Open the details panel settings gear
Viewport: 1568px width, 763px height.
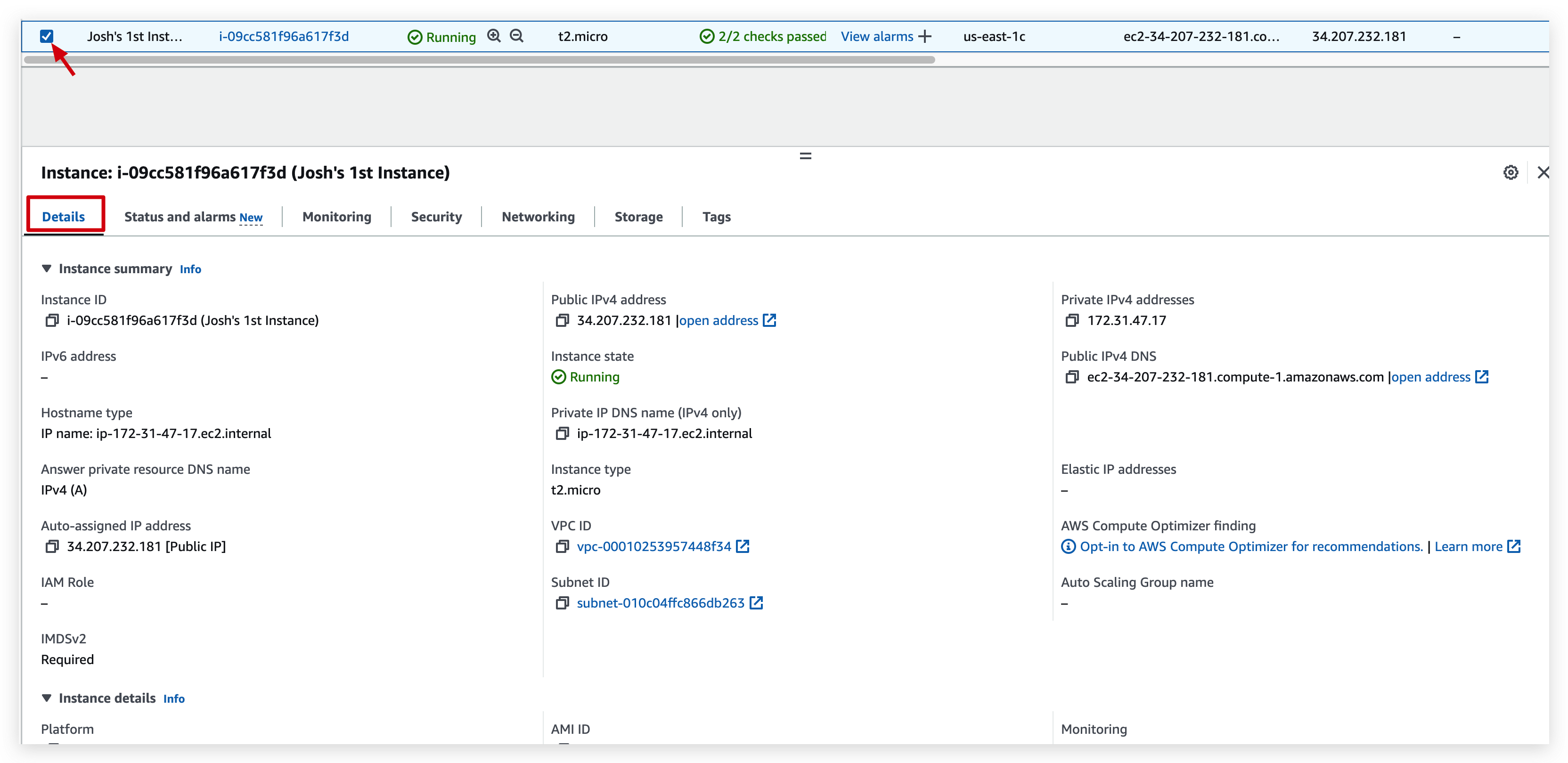pos(1511,172)
